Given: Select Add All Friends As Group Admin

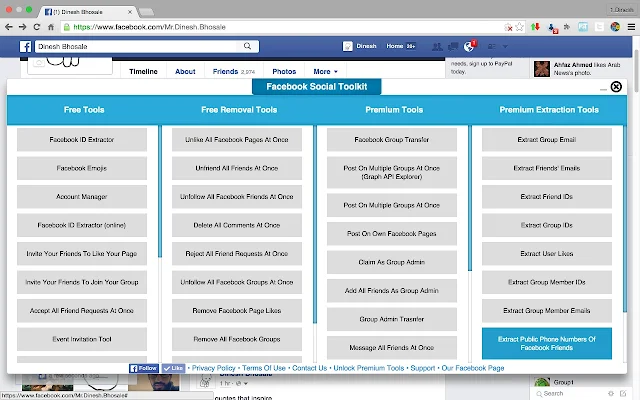Looking at the screenshot, I should point(392,291).
